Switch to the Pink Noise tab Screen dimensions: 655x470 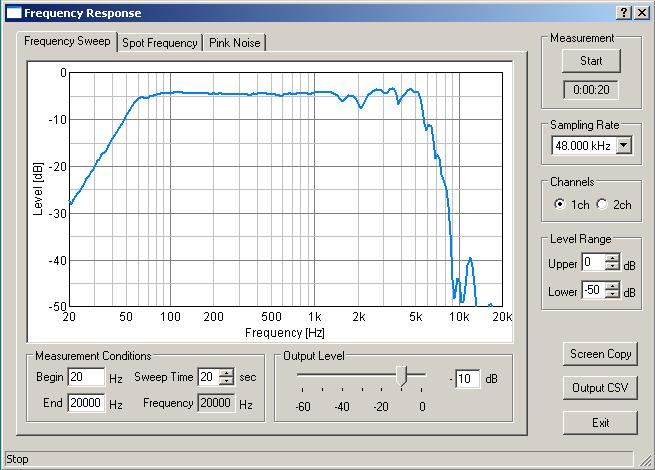click(235, 43)
